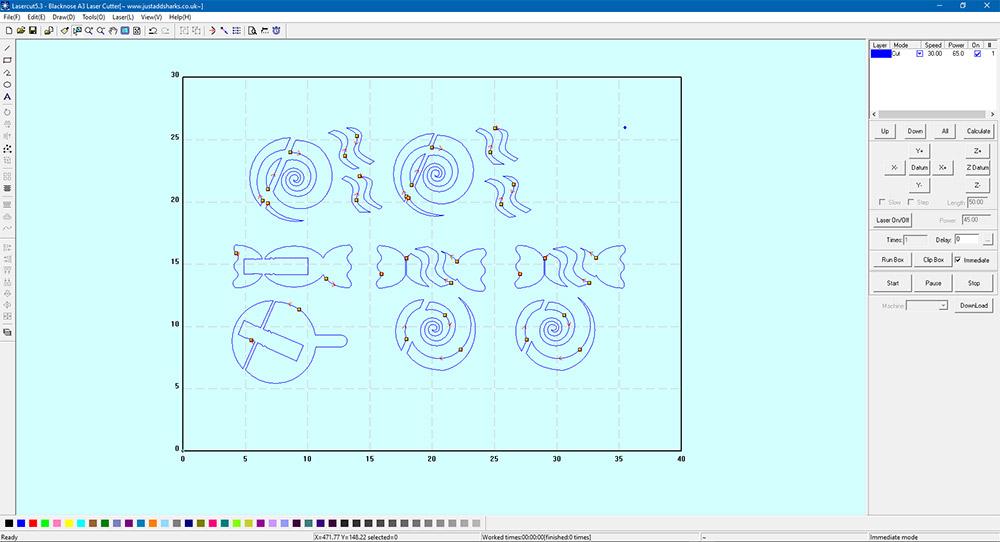Click the brush clean icon in toolbar
Viewport: 1000px width, 542px height.
pyautogui.click(x=65, y=31)
